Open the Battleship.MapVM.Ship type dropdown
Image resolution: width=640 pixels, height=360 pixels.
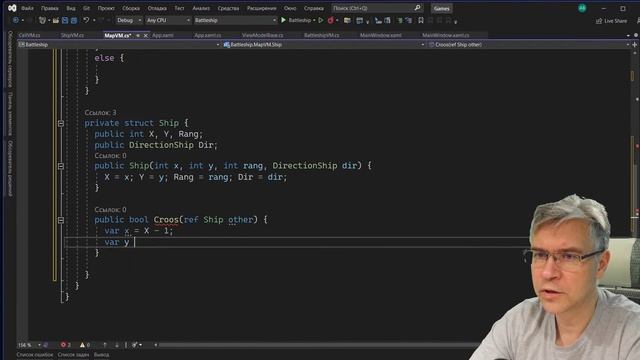point(324,44)
